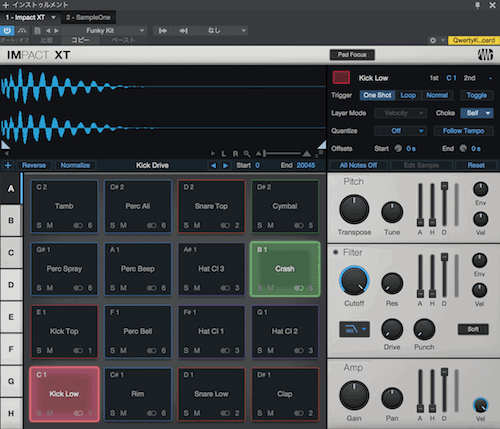
Task: Click the QwertyKeyboard button
Action: point(473,40)
